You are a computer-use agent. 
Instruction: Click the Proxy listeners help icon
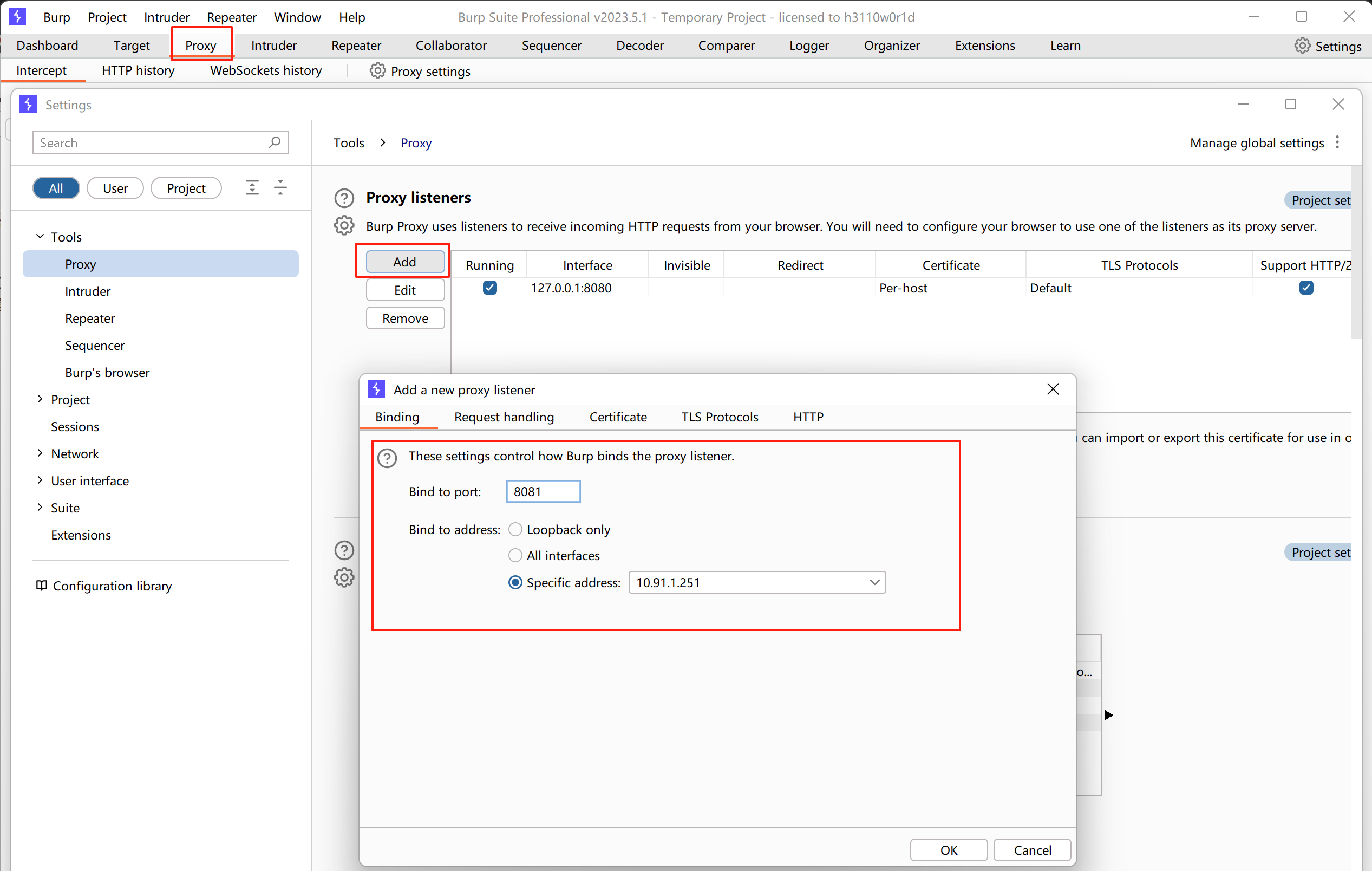pos(344,198)
